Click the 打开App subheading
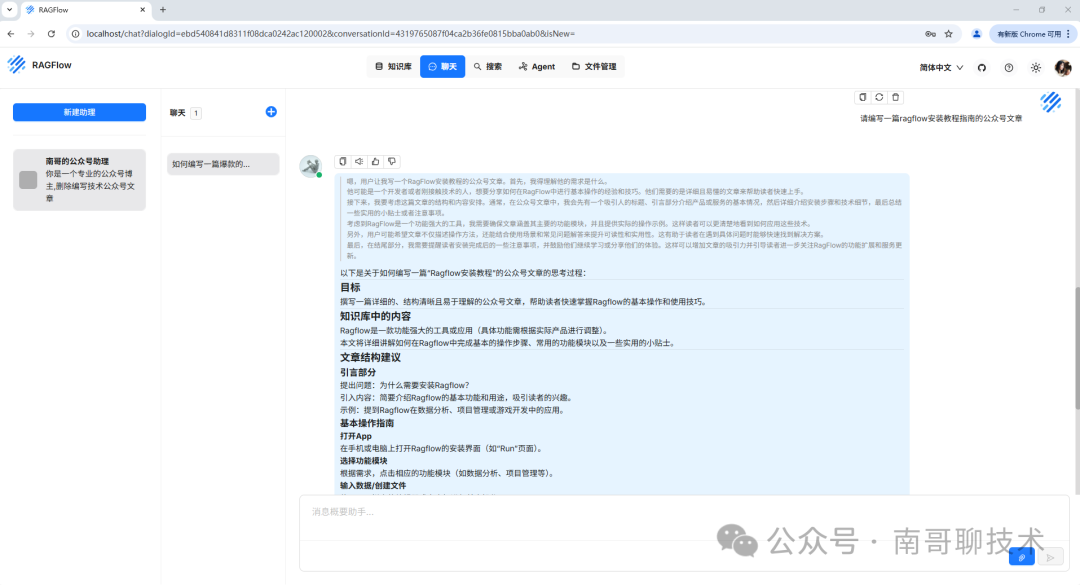The height and width of the screenshot is (585, 1080). [355, 436]
